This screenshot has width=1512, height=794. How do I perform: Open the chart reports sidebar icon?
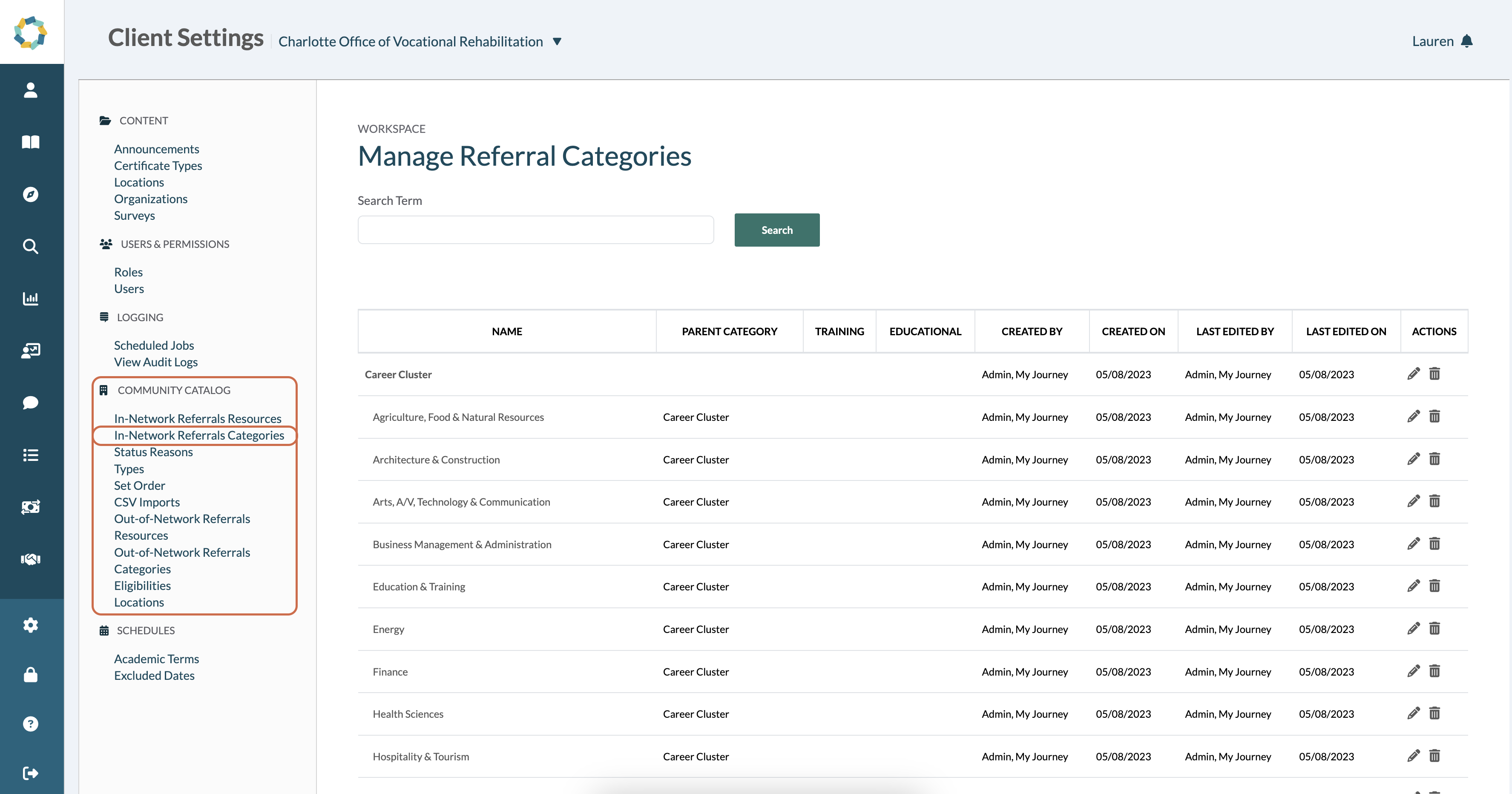tap(31, 298)
